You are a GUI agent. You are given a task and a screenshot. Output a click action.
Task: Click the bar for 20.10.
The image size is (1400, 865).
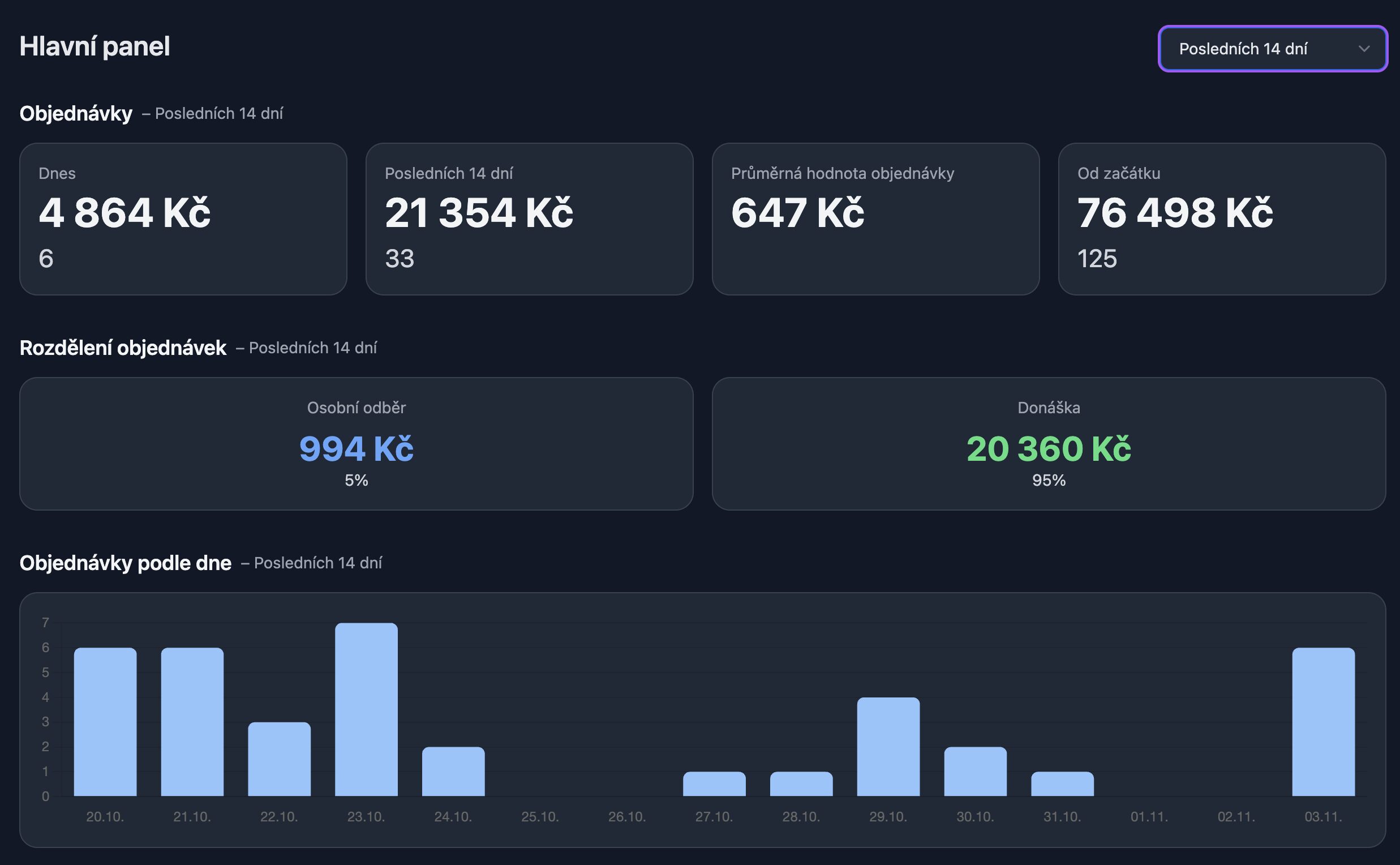click(x=105, y=722)
